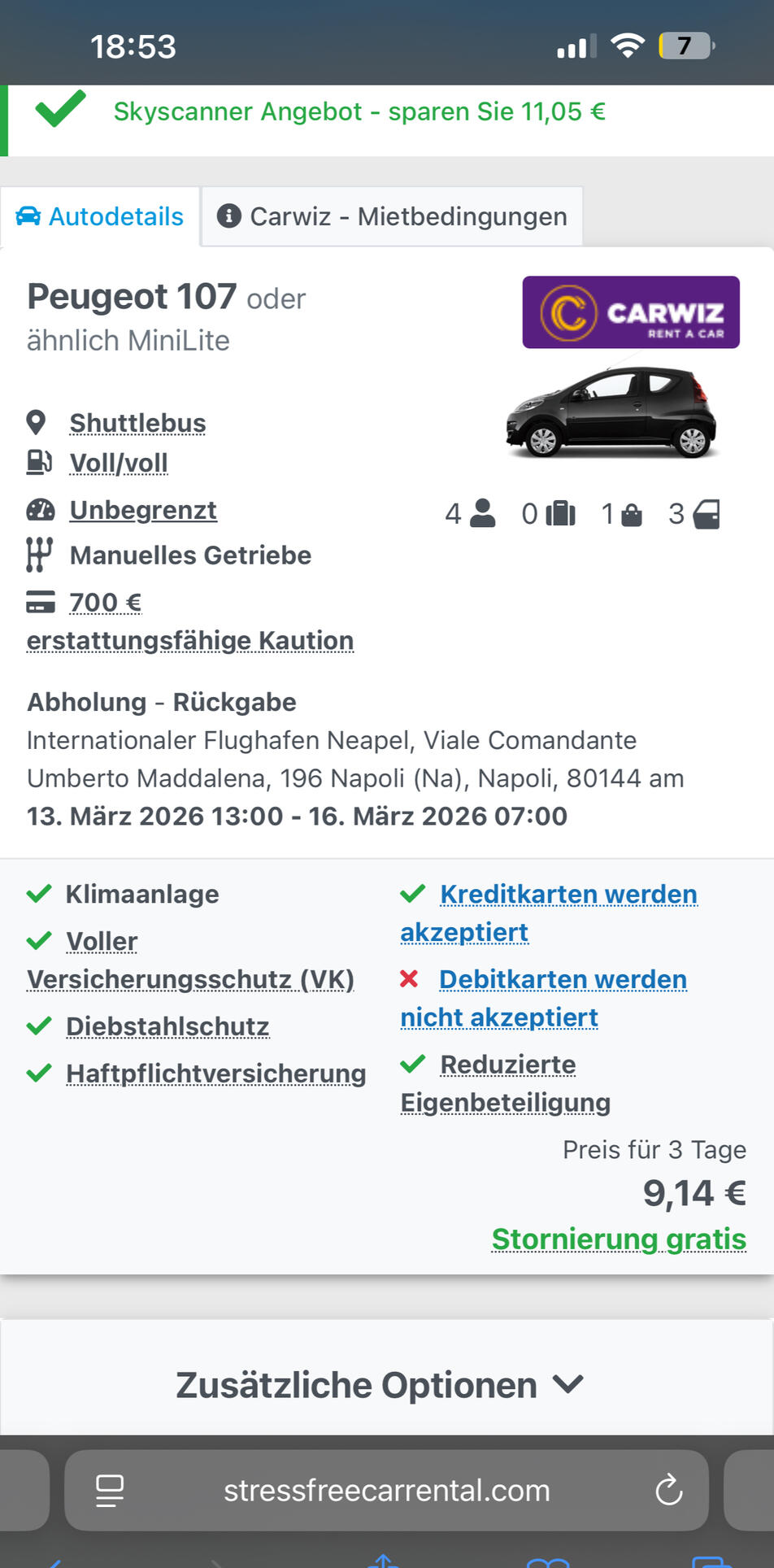
Task: Tap the speedometer mileage icon
Action: 40,510
